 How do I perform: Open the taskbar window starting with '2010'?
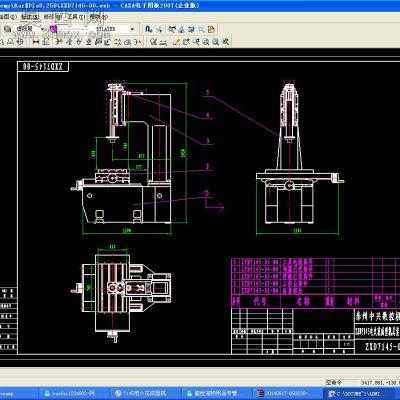click(x=287, y=394)
